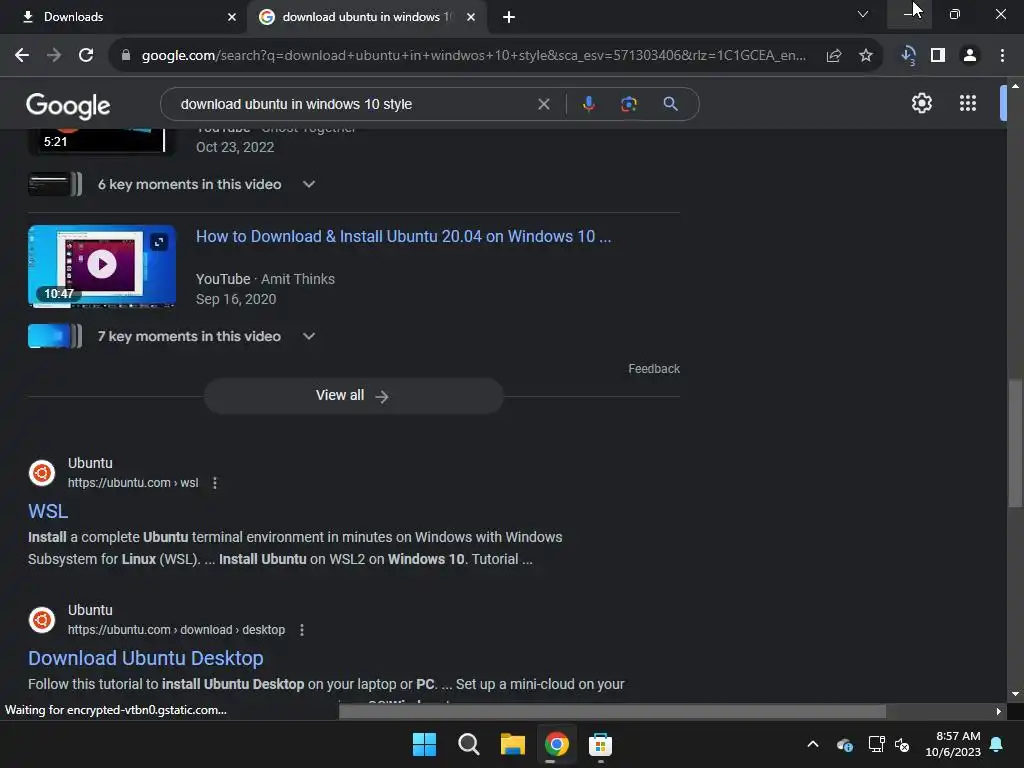
Task: Open File Explorer from taskbar
Action: 513,744
